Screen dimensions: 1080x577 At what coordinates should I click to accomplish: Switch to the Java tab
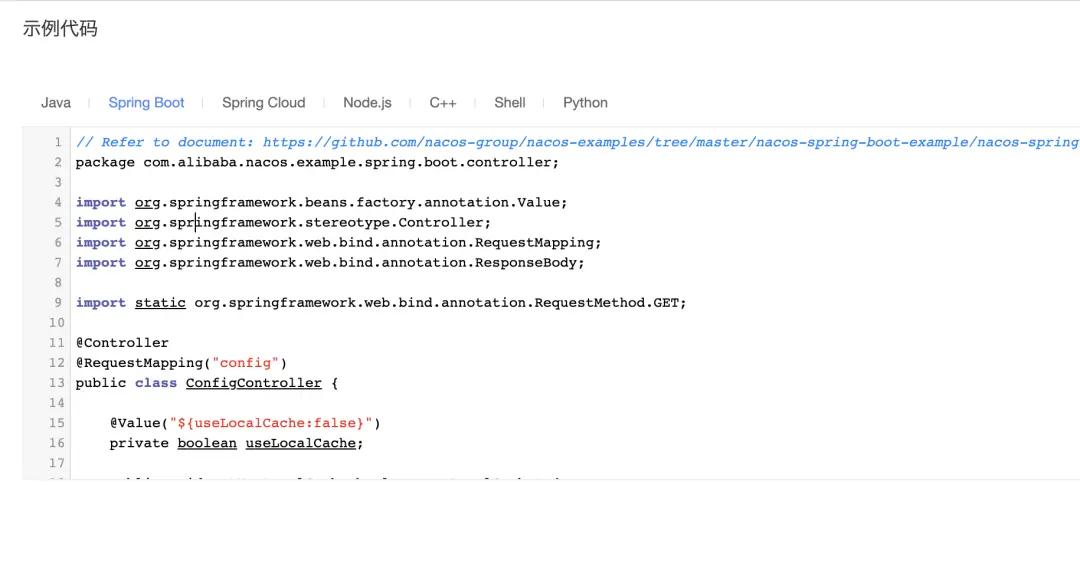tap(56, 103)
